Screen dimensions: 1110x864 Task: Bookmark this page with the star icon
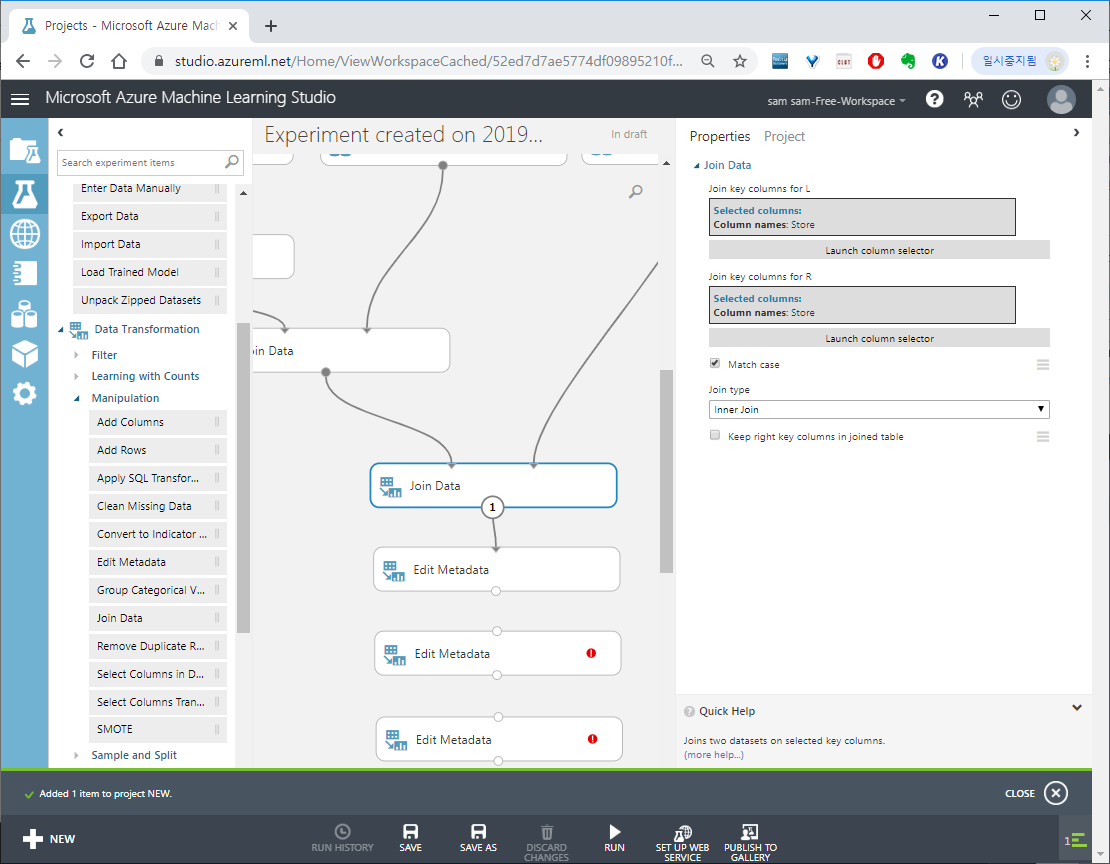[740, 61]
